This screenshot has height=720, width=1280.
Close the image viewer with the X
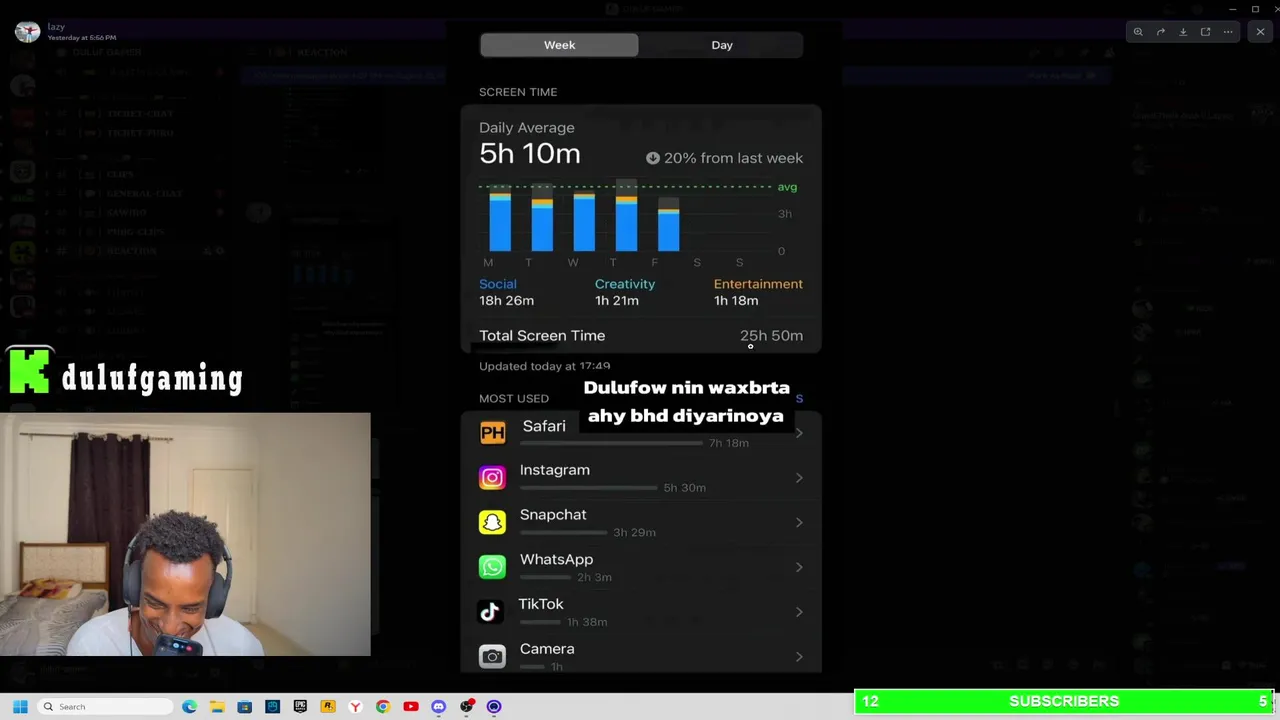(x=1260, y=32)
